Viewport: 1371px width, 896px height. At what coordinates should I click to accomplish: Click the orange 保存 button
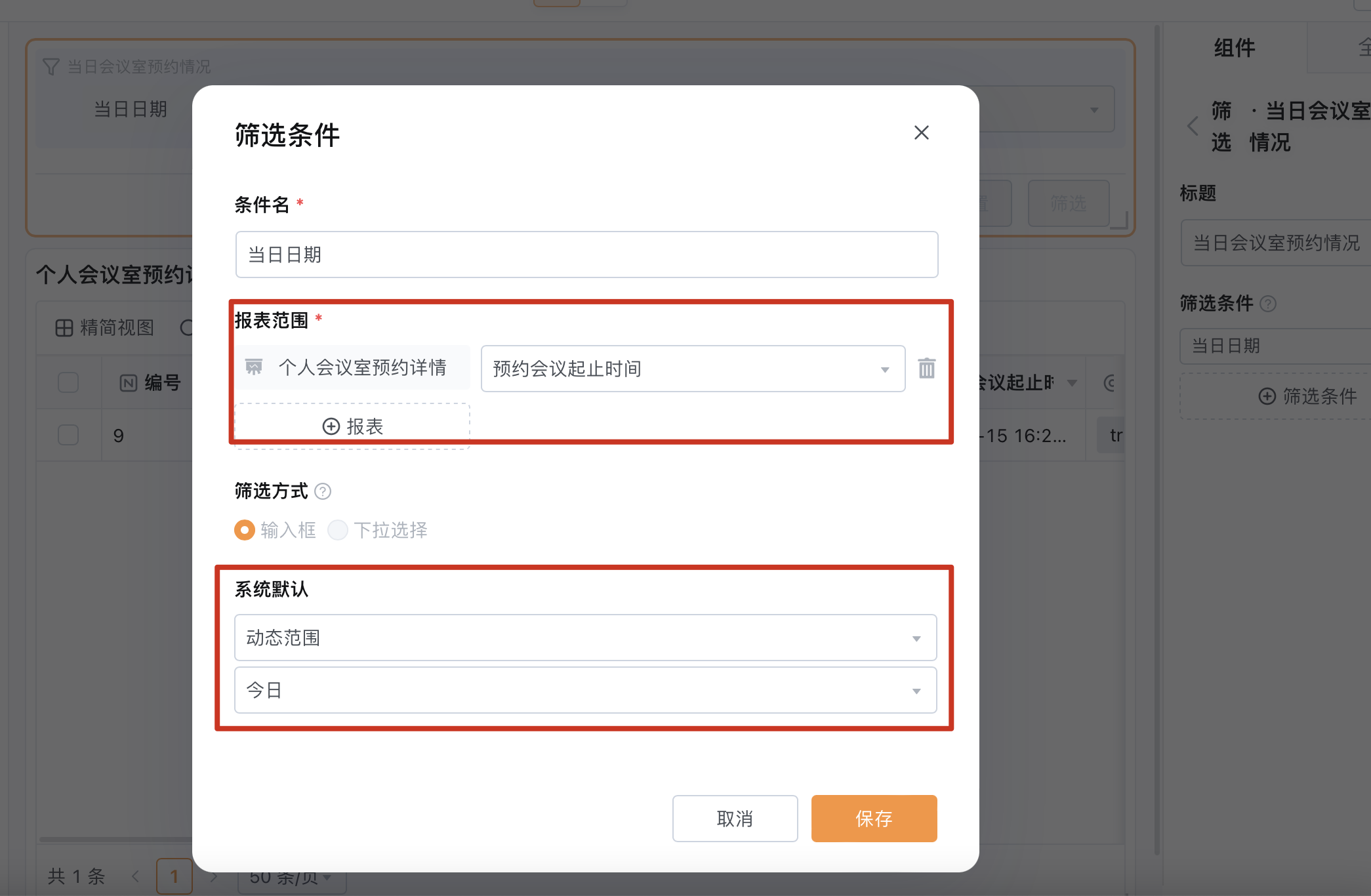click(x=874, y=819)
